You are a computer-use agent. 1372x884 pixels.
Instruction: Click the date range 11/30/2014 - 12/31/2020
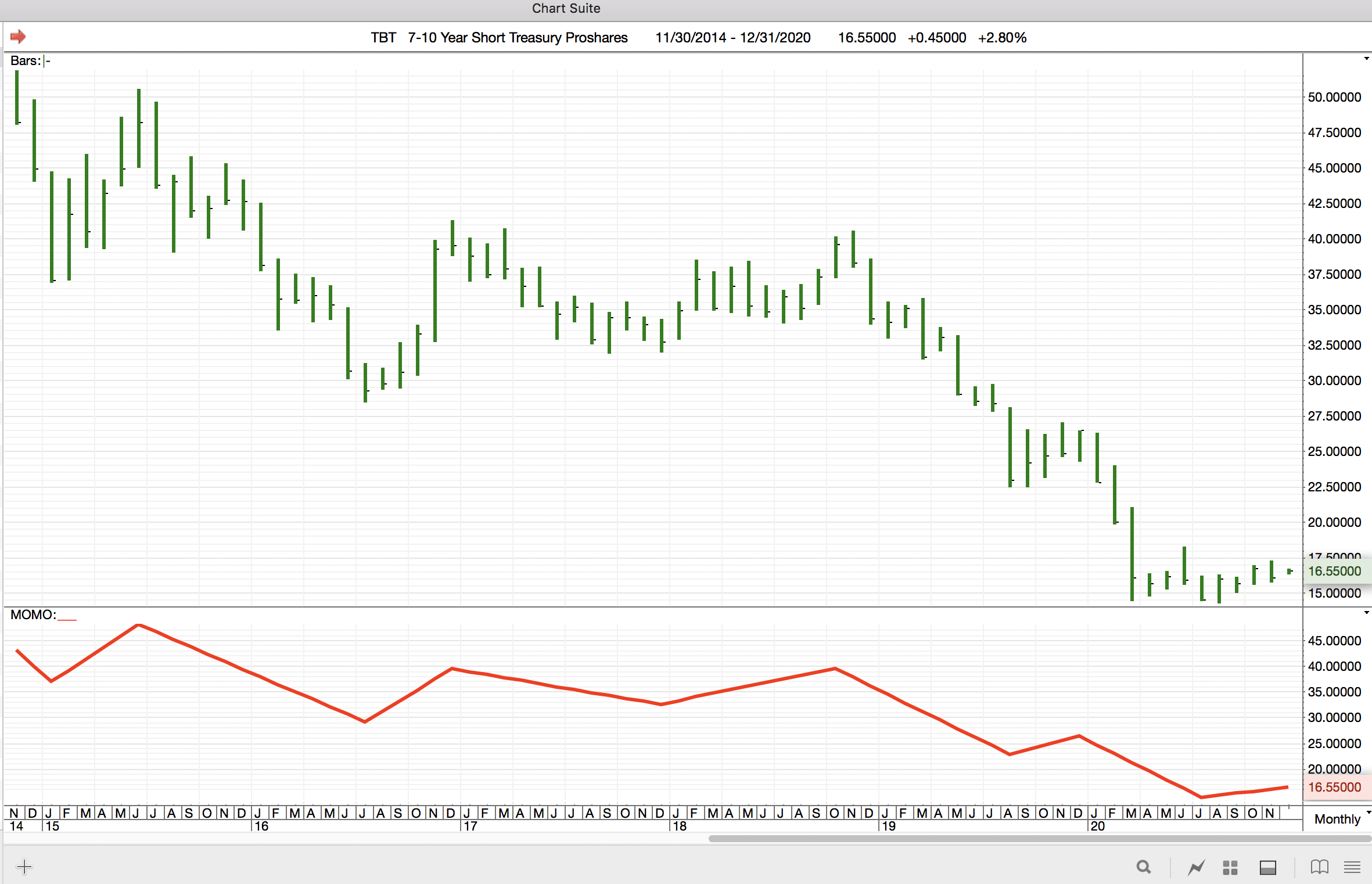pyautogui.click(x=732, y=38)
